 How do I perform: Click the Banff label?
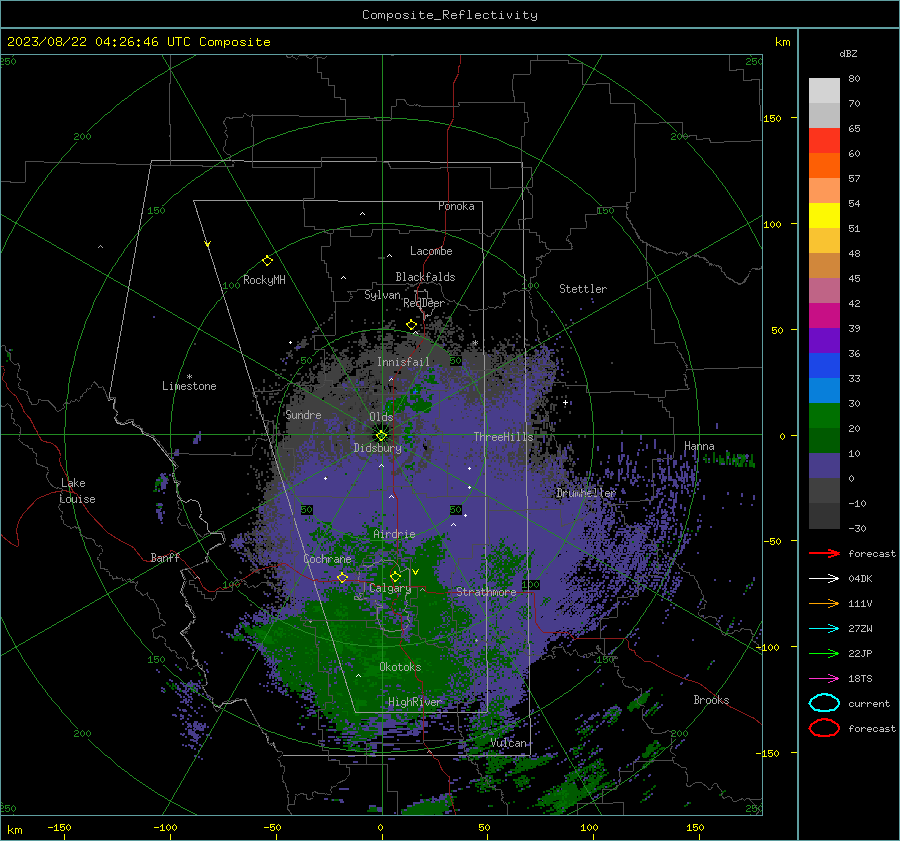tap(165, 557)
